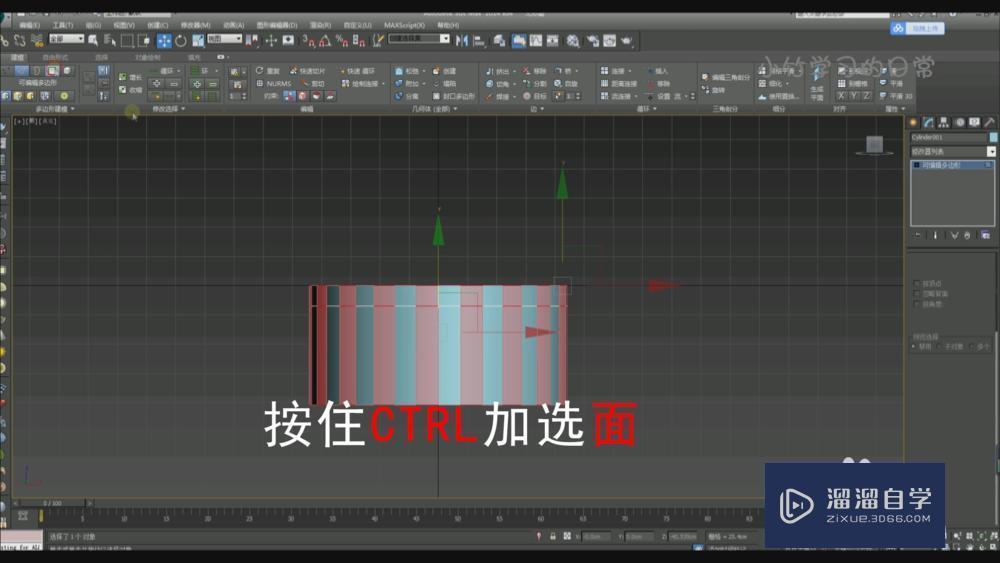The height and width of the screenshot is (563, 1000).
Task: Open the Material Editor icon
Action: (573, 41)
